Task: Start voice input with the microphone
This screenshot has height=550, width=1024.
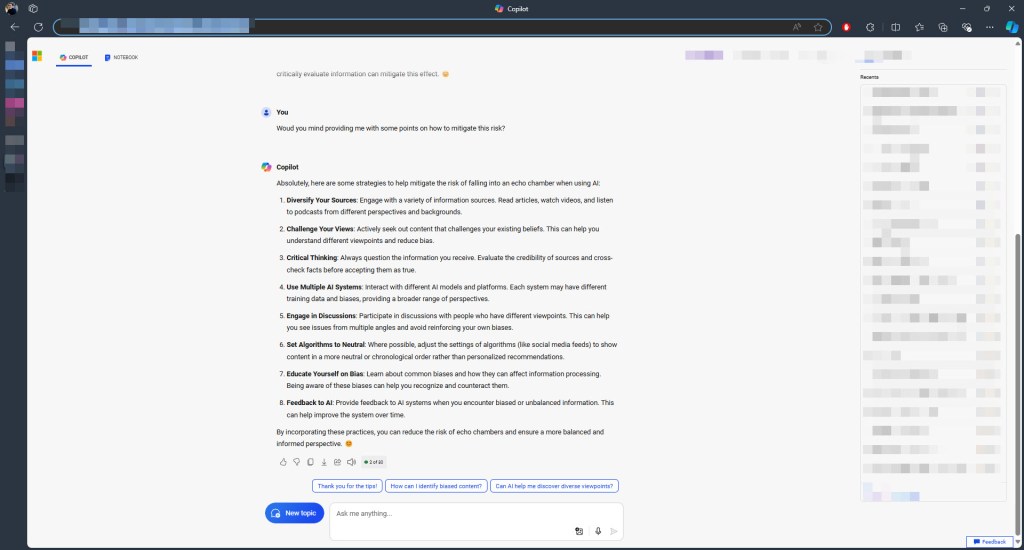Action: 597,531
